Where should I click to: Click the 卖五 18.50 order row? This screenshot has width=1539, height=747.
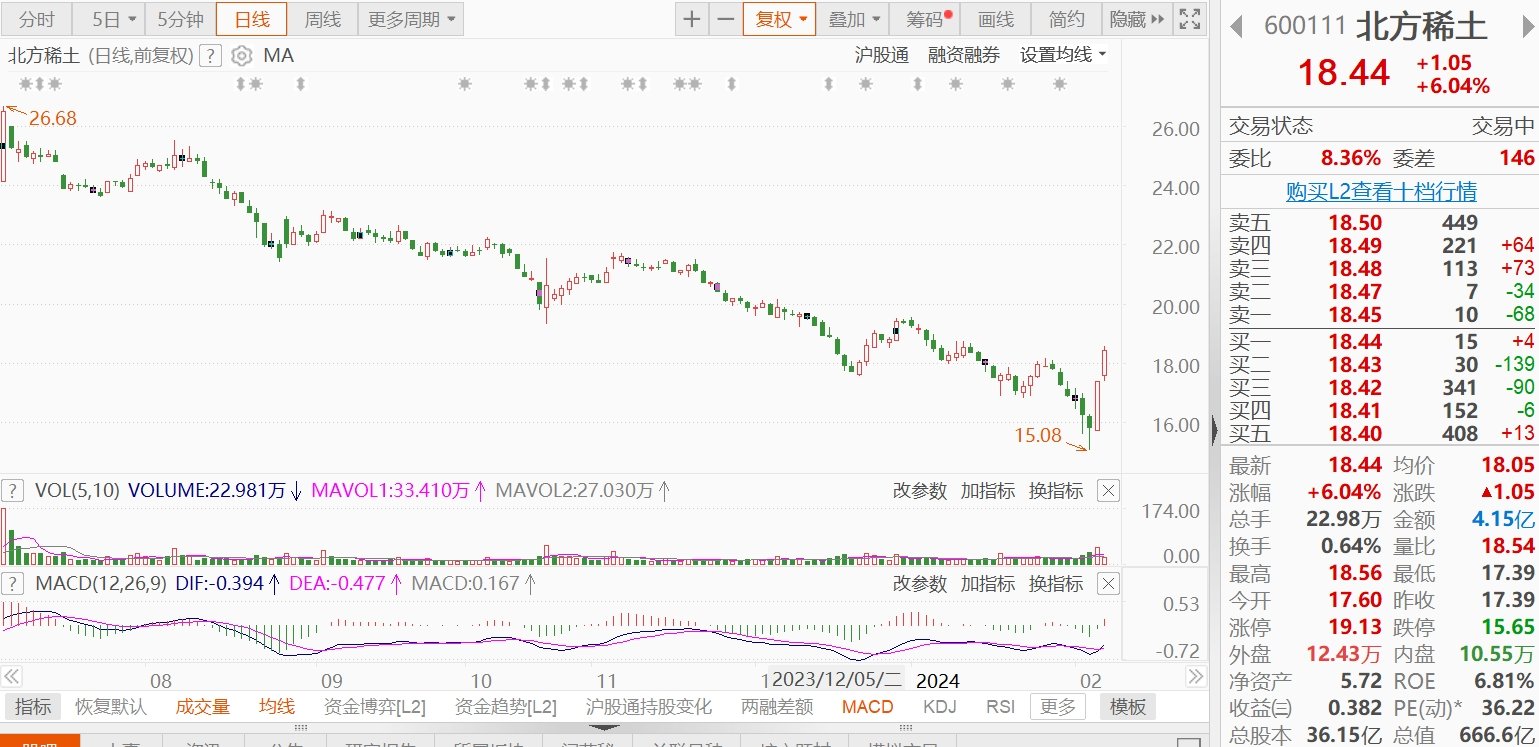click(1381, 223)
